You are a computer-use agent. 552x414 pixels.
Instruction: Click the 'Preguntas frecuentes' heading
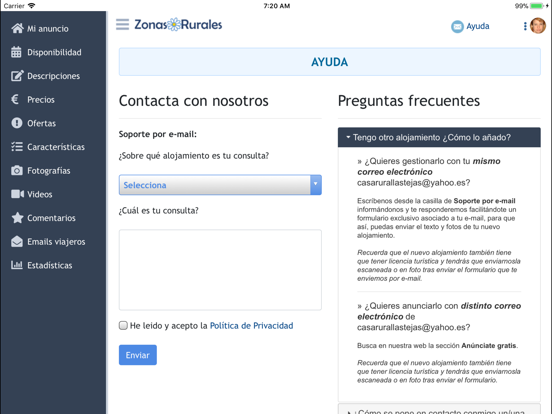pos(409,101)
